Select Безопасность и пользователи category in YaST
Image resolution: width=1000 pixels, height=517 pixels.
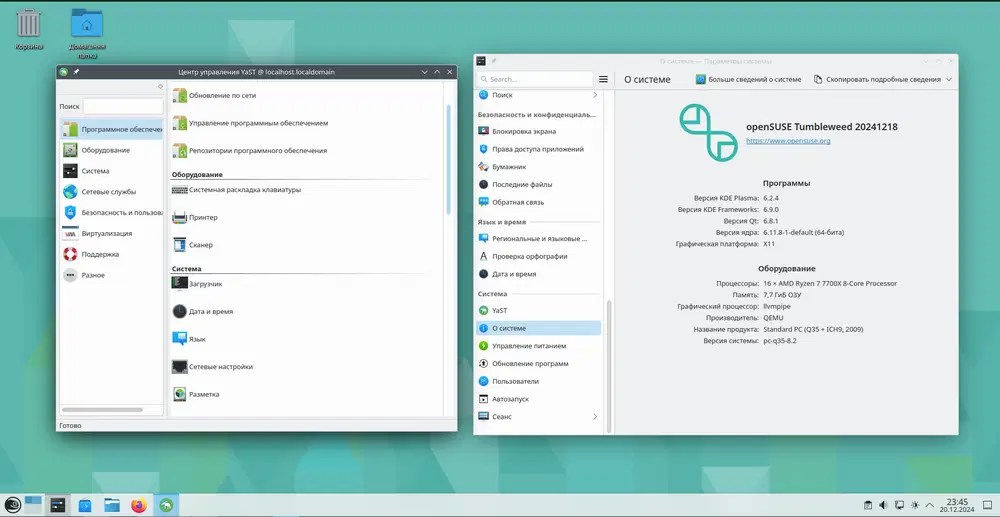tap(112, 212)
